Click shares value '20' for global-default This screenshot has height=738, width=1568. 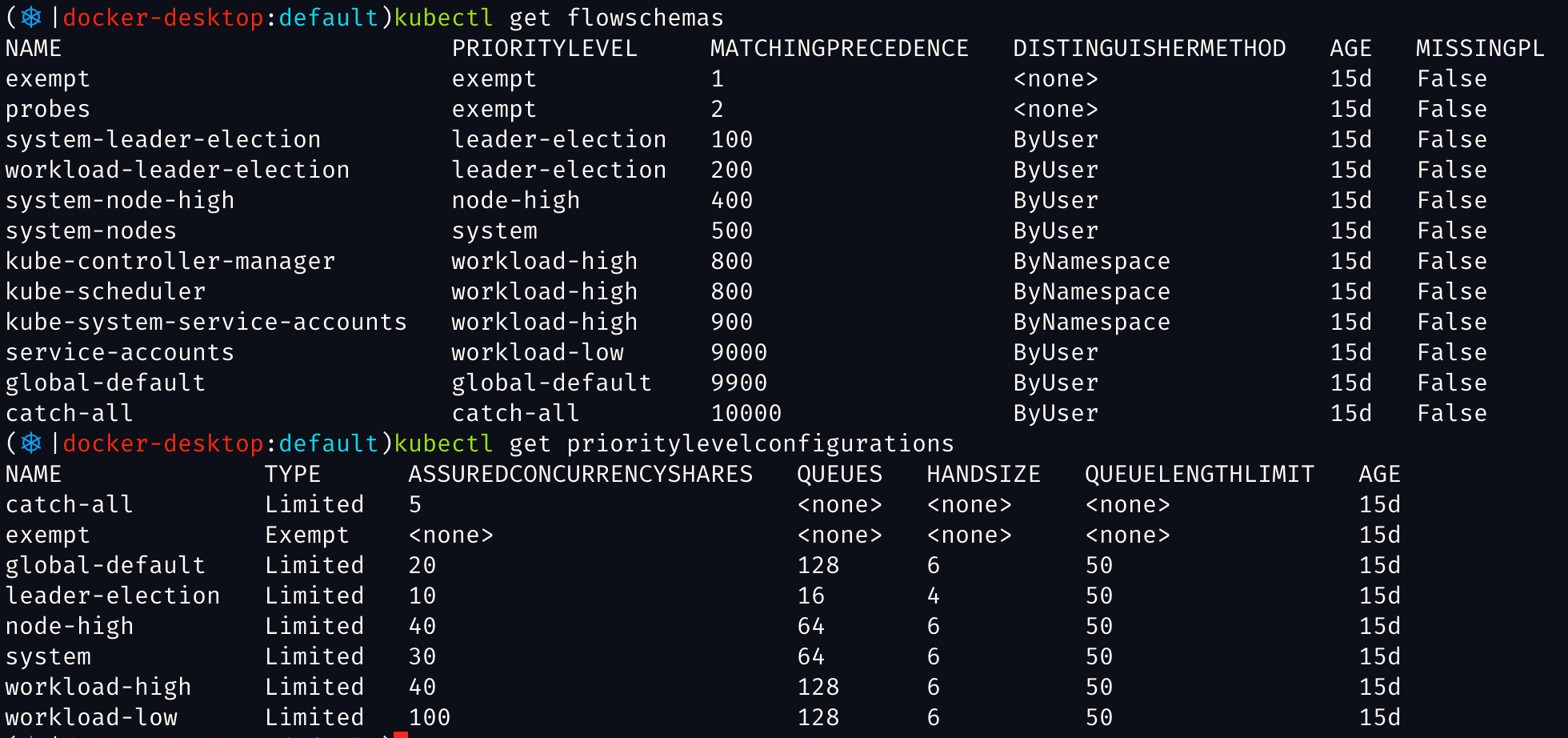coord(422,565)
